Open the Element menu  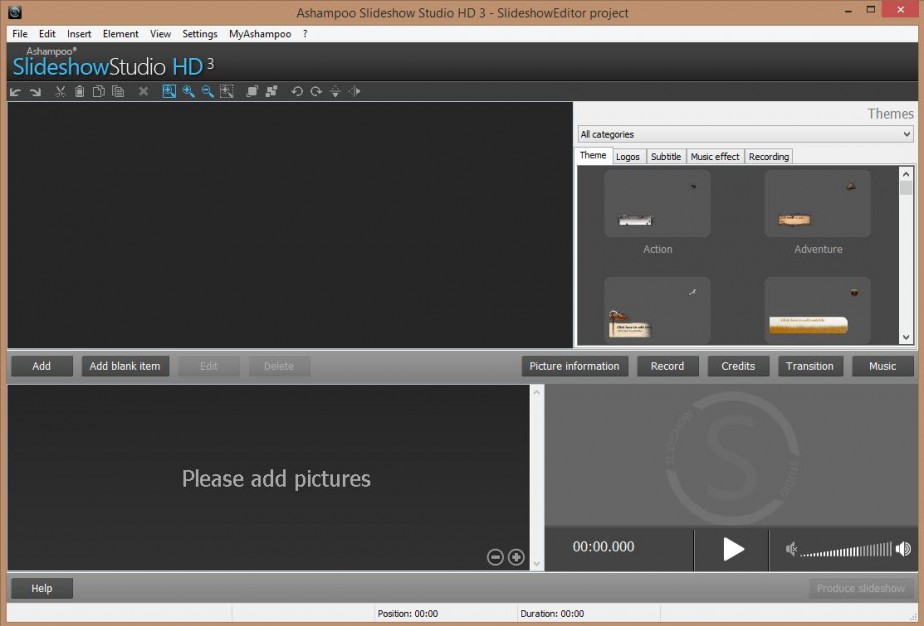click(121, 34)
